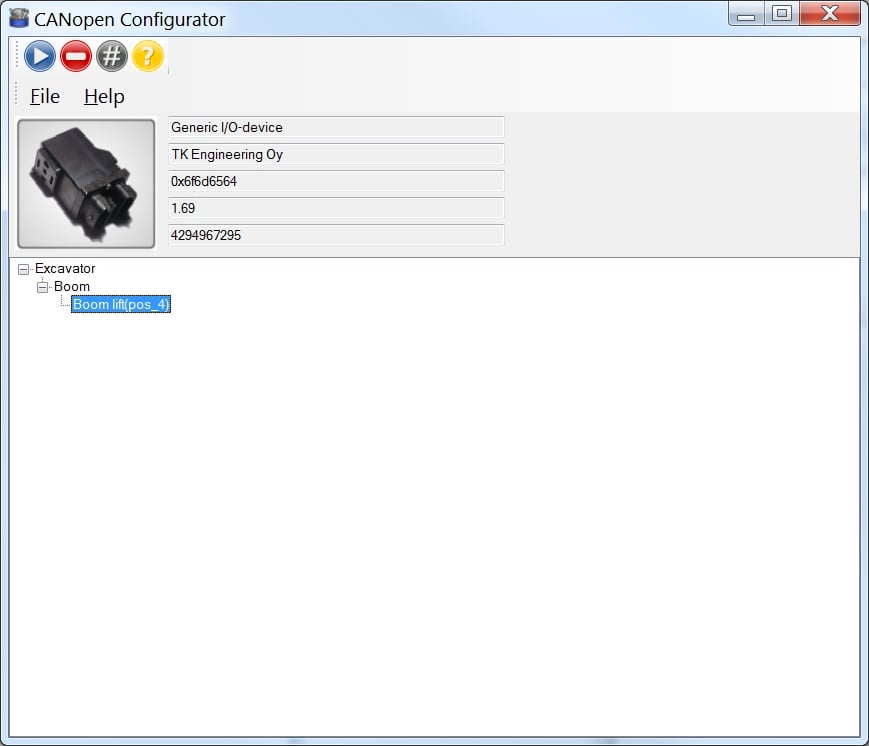Select the red Stop toolbar icon
The width and height of the screenshot is (869, 746).
point(75,56)
